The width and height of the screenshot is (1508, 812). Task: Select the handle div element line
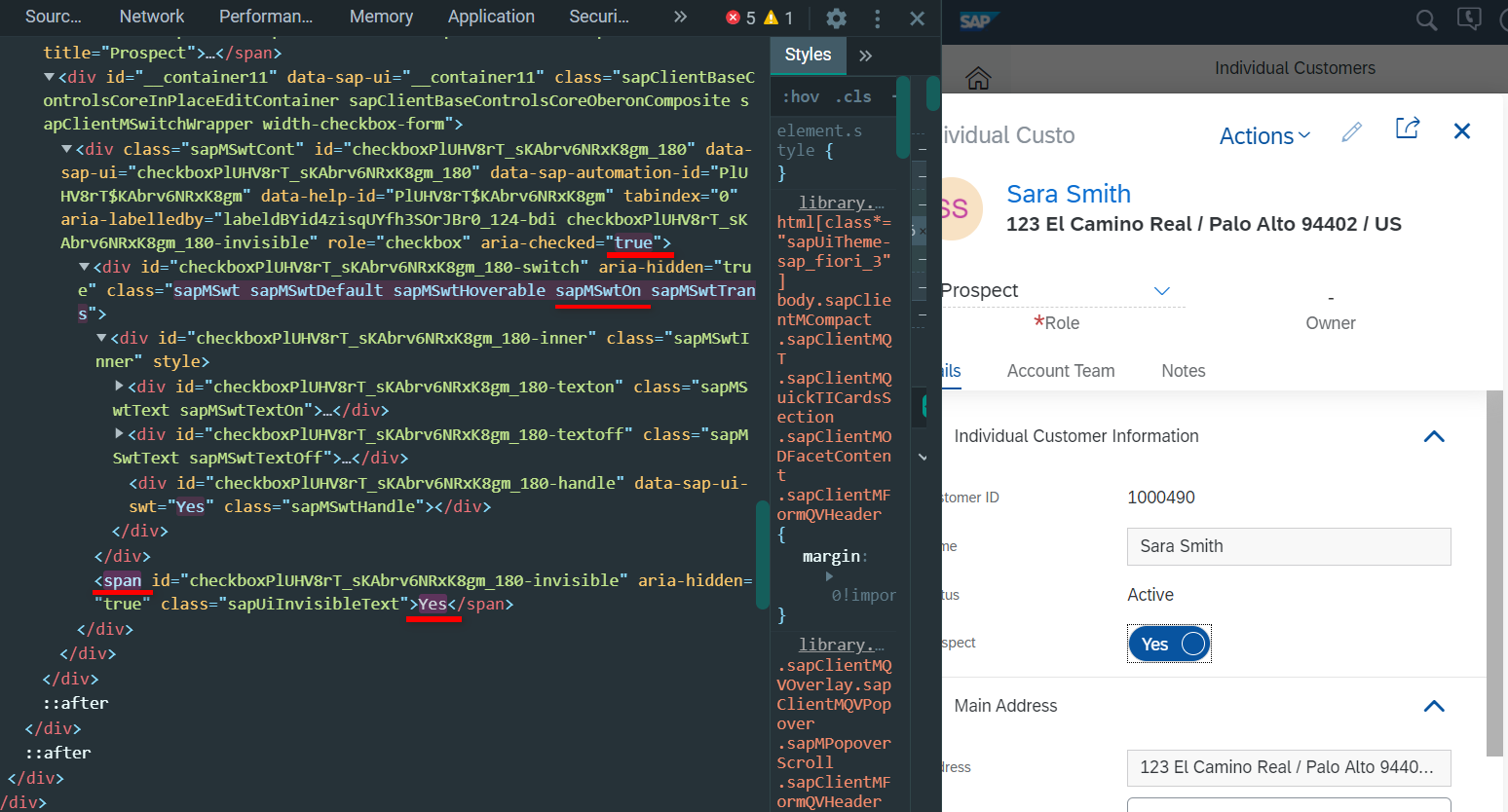[x=438, y=495]
